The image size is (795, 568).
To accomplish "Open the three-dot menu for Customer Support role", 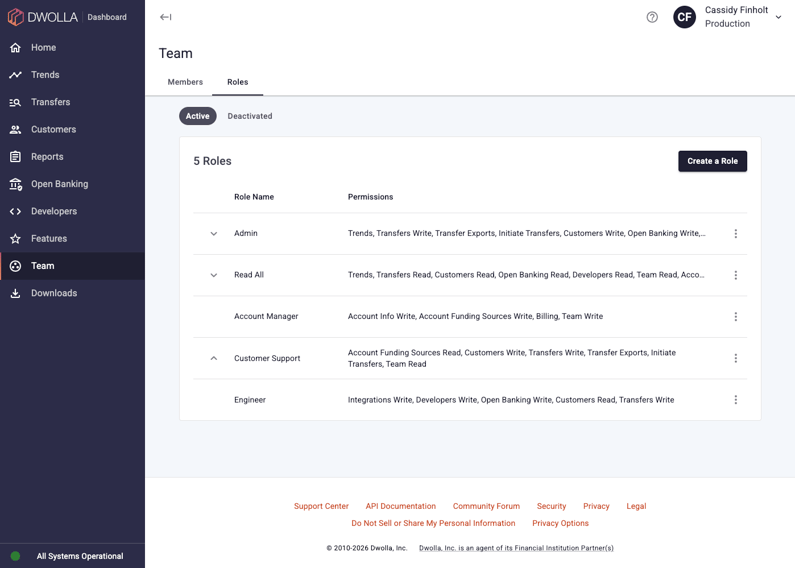I will (x=736, y=359).
